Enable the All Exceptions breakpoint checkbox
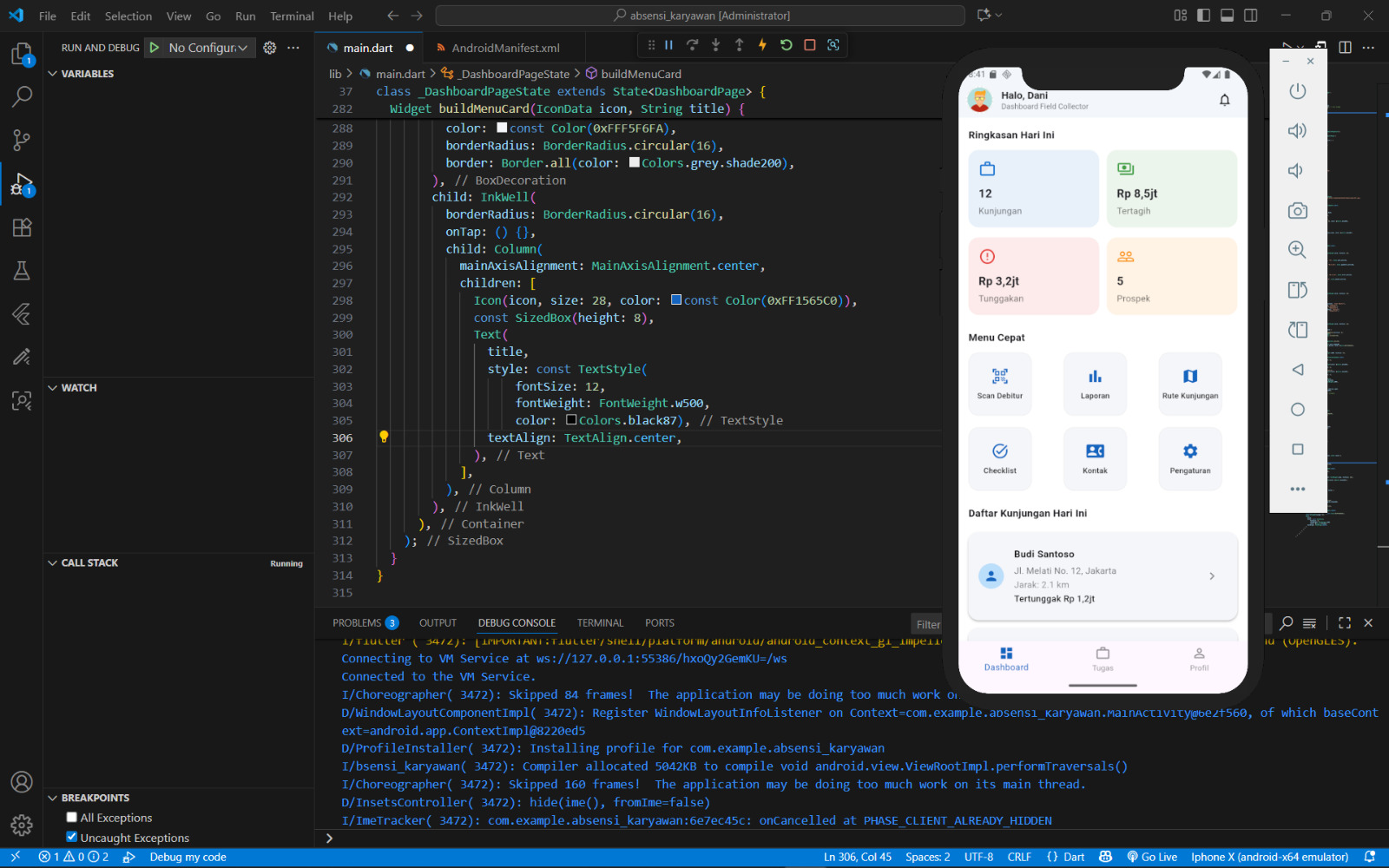This screenshot has width=1389, height=868. point(72,818)
